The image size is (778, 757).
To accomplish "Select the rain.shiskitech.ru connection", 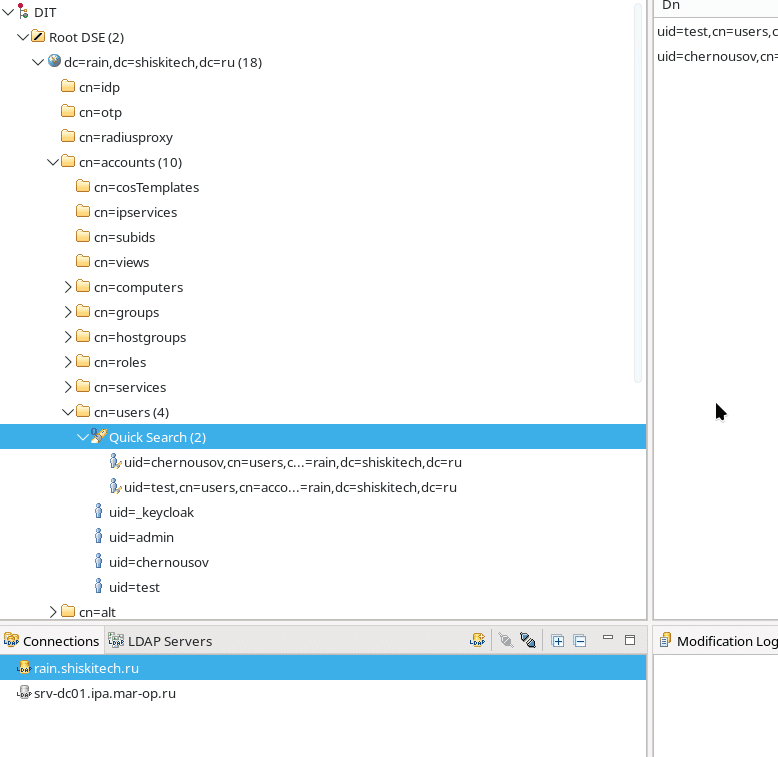I will pyautogui.click(x=323, y=668).
